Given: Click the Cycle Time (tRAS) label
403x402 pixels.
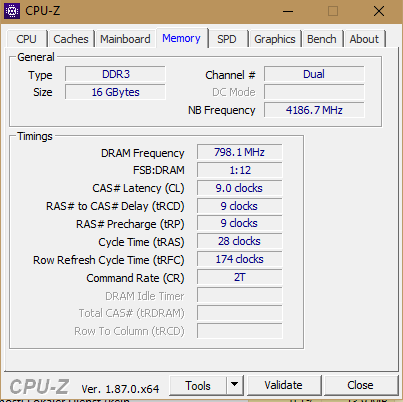Looking at the screenshot, I should [141, 242].
